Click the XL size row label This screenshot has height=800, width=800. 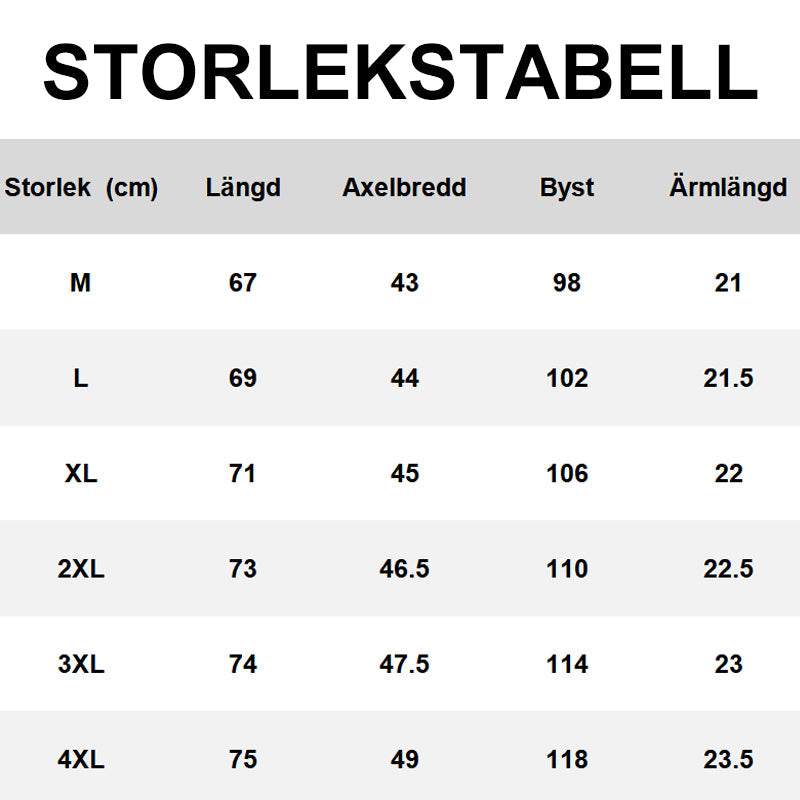point(81,473)
